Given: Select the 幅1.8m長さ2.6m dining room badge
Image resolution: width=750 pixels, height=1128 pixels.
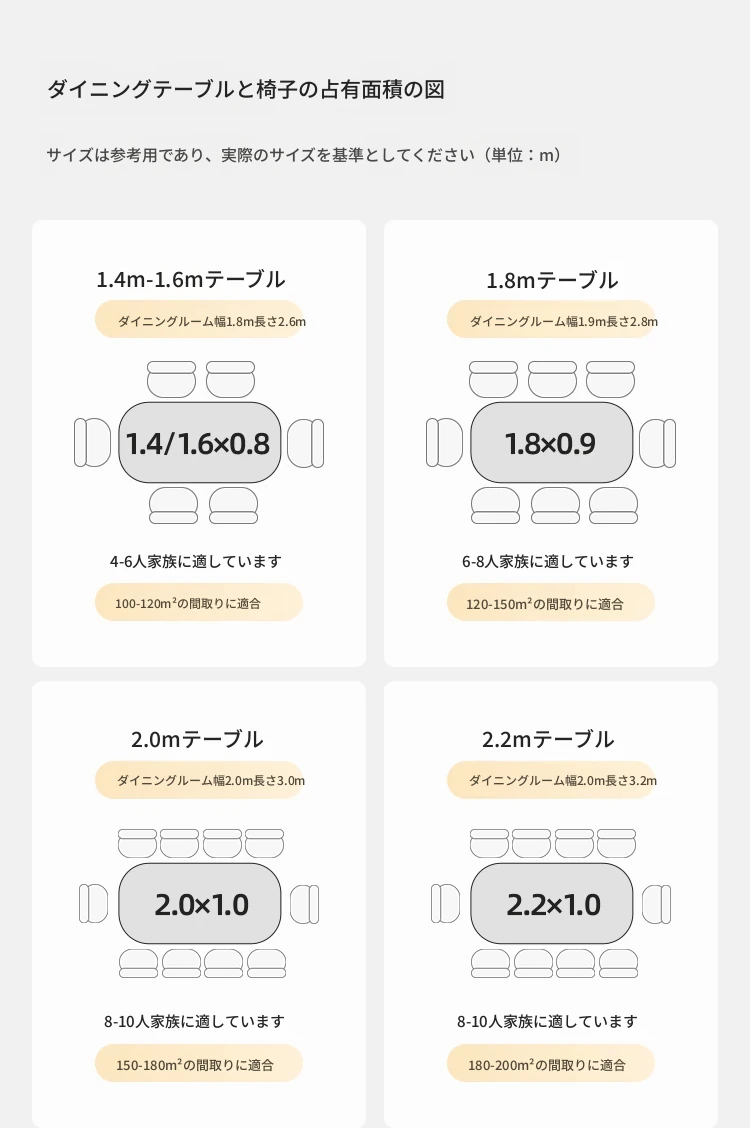Looking at the screenshot, I should [x=199, y=319].
